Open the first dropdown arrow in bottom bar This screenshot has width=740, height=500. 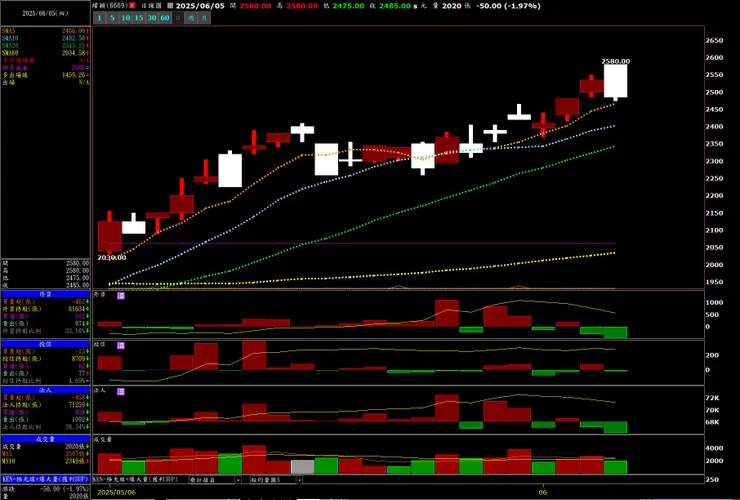(x=238, y=480)
